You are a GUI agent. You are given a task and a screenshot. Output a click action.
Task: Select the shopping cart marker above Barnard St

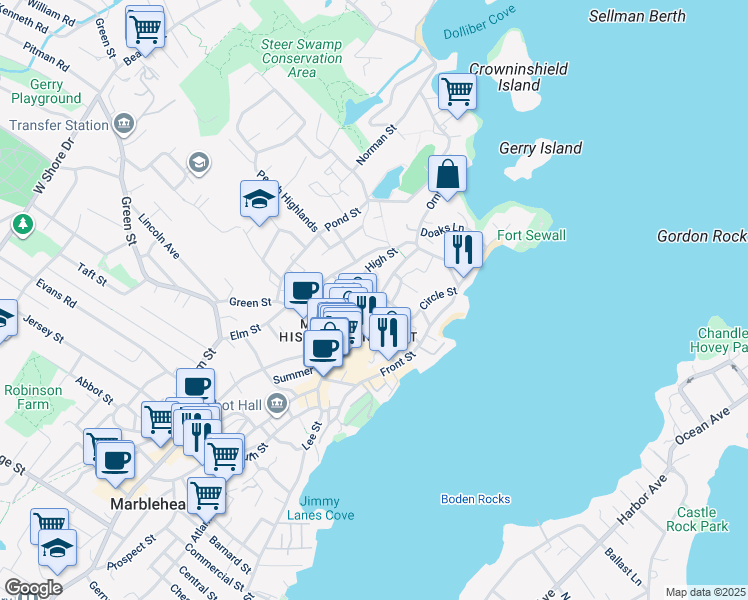(x=206, y=494)
